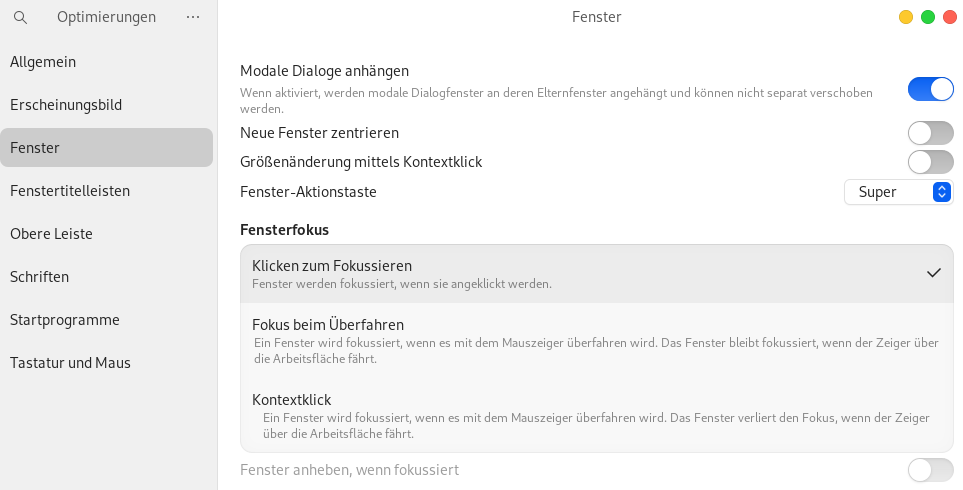Click the yellow minimize window button

tap(906, 17)
